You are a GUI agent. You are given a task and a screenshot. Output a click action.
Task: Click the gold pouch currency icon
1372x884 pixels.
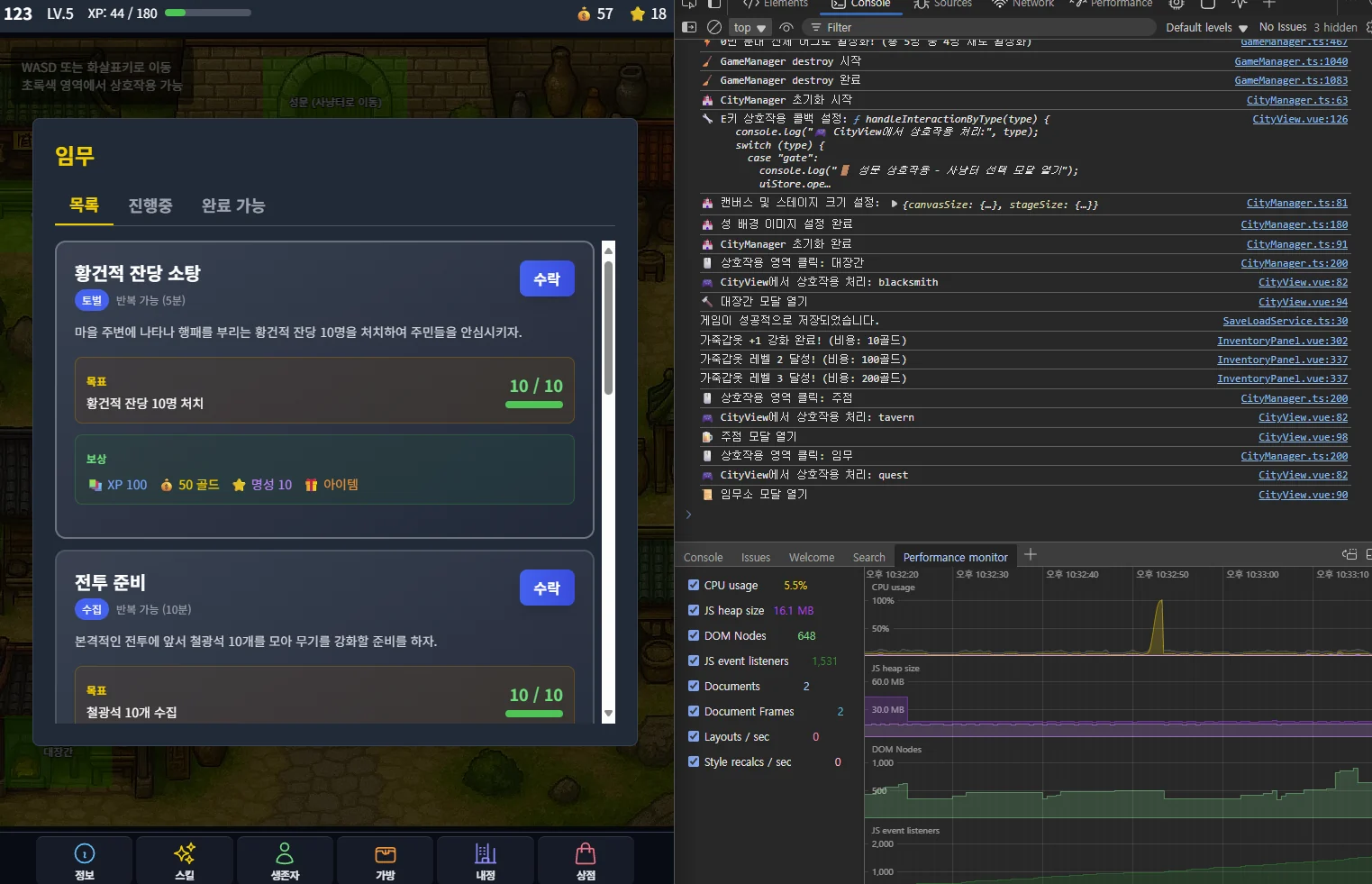coord(584,14)
